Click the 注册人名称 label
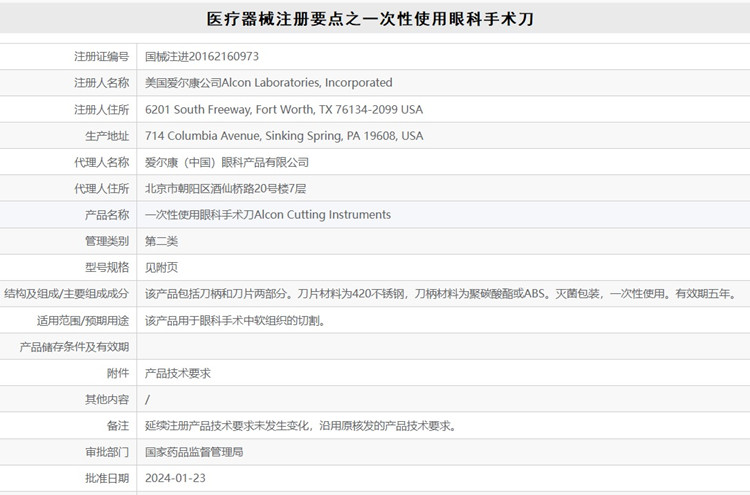The height and width of the screenshot is (495, 750). pyautogui.click(x=101, y=83)
